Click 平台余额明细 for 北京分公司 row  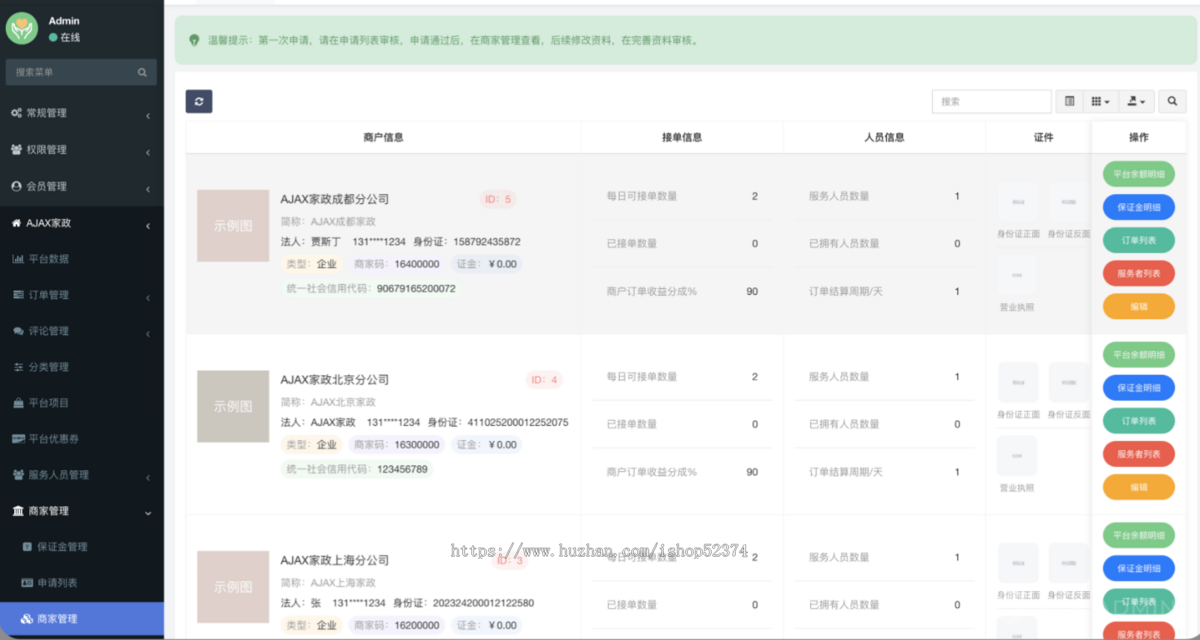point(1138,354)
